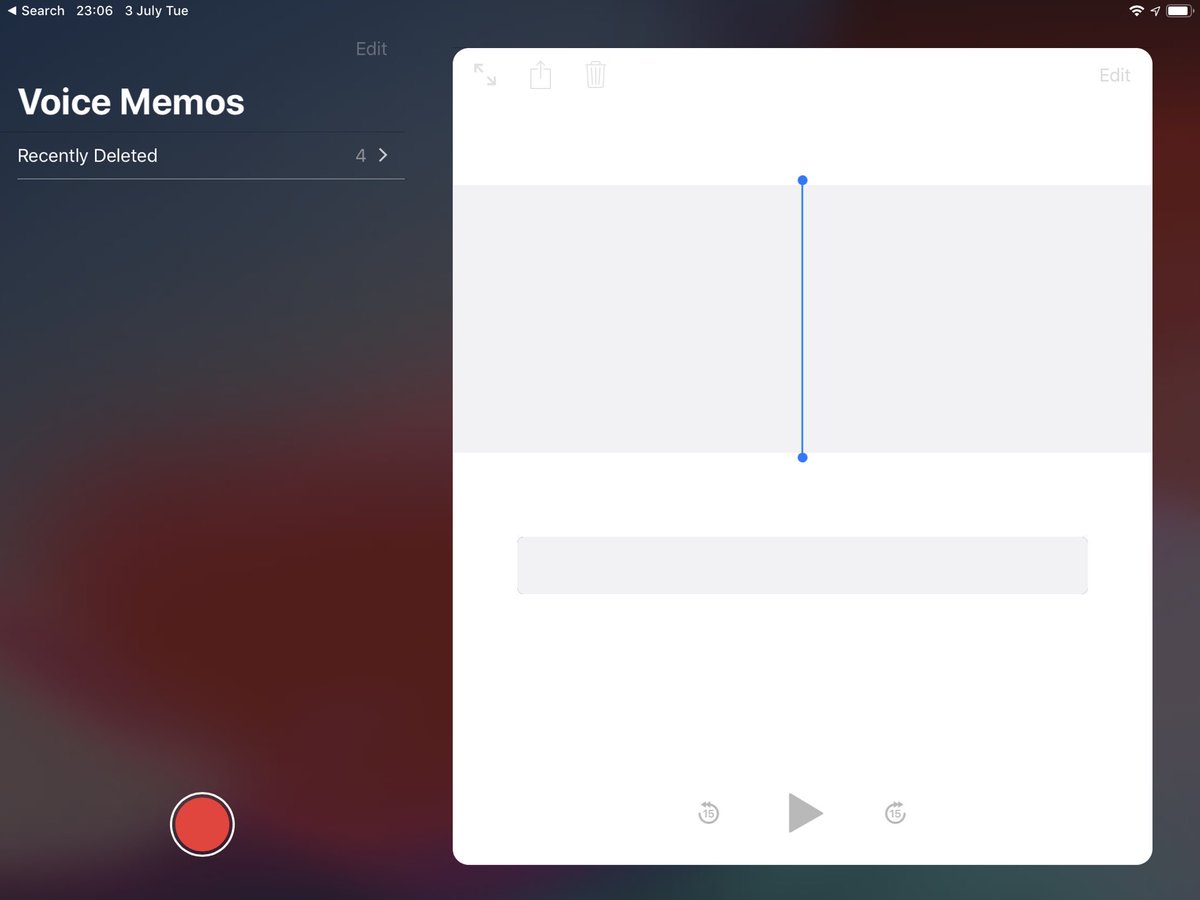Click the waveform overview bar
Image resolution: width=1200 pixels, height=900 pixels.
click(x=802, y=565)
